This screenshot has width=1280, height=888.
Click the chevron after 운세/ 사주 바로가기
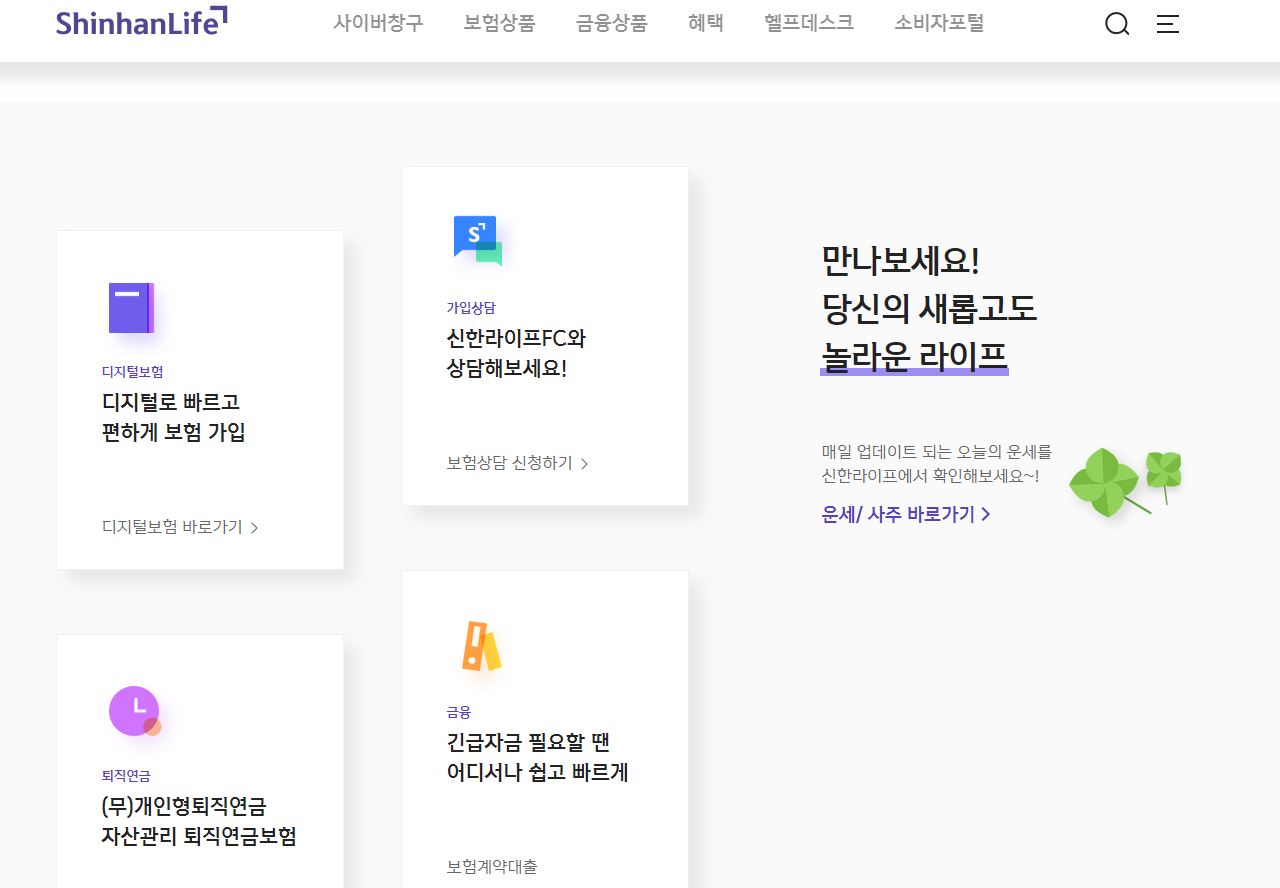(x=985, y=514)
